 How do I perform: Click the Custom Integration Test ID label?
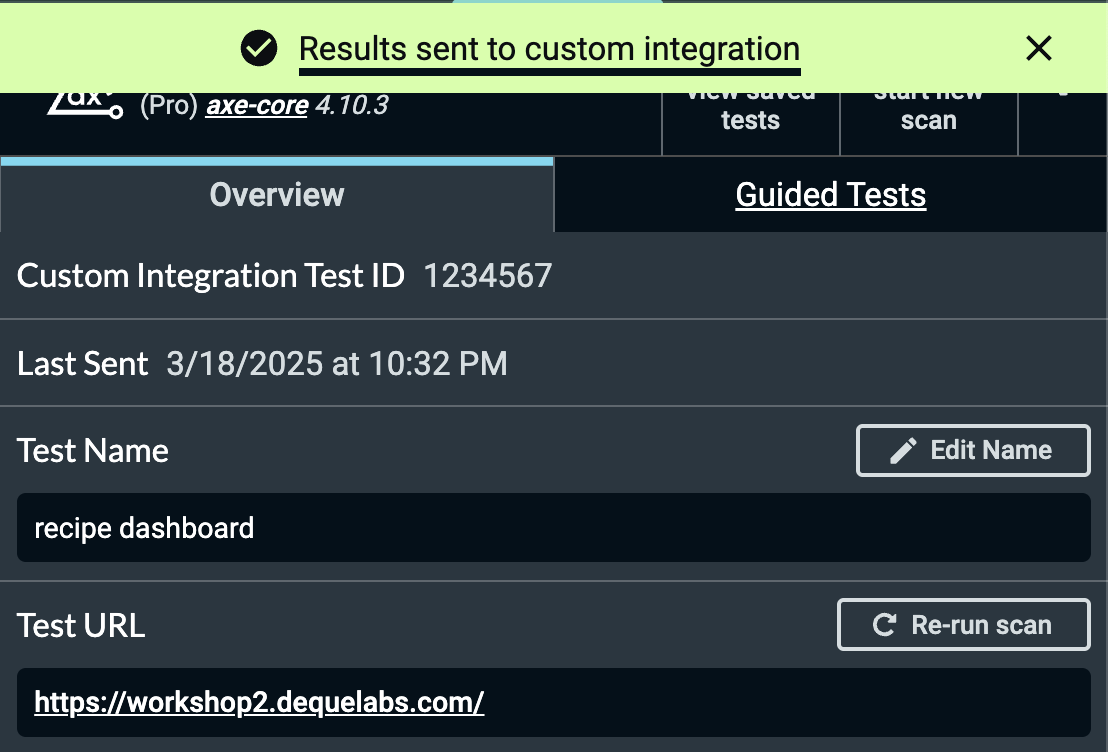pyautogui.click(x=211, y=276)
